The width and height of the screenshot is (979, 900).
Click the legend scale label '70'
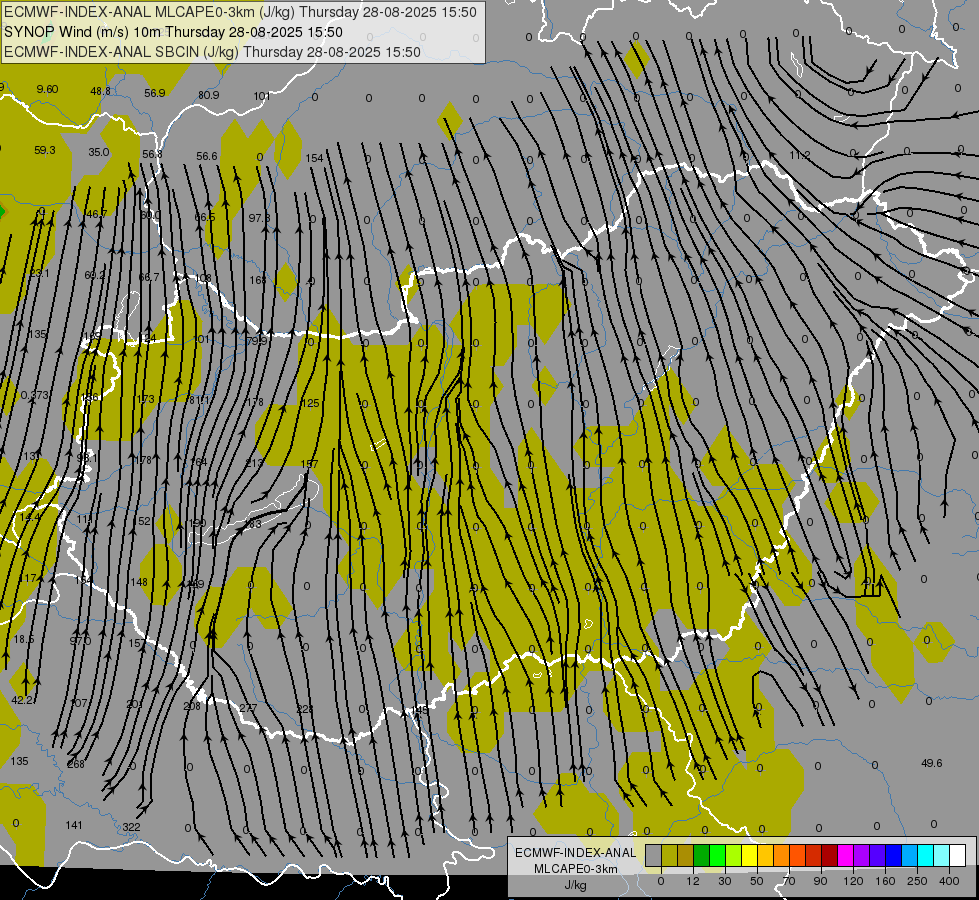click(789, 881)
